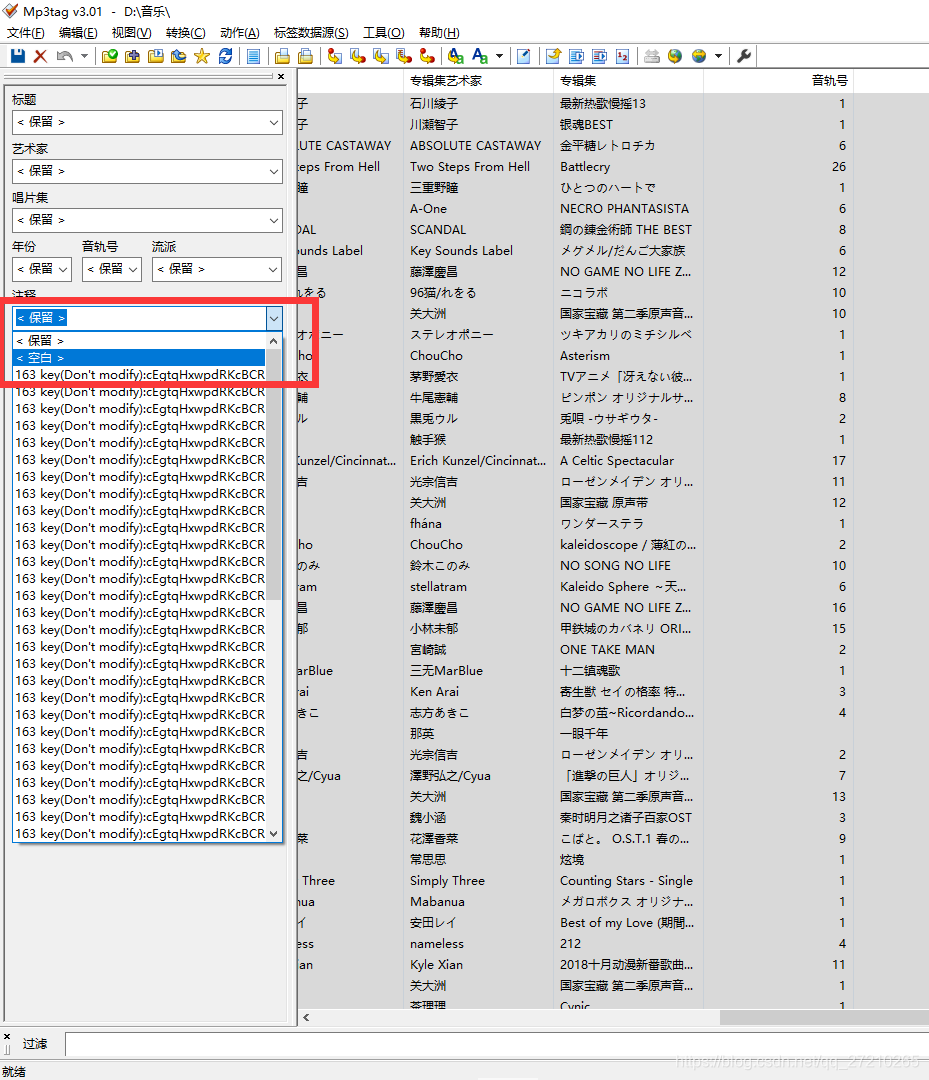Collapse the open 注释 comment dropdown arrow
Image resolution: width=929 pixels, height=1080 pixels.
[x=274, y=318]
